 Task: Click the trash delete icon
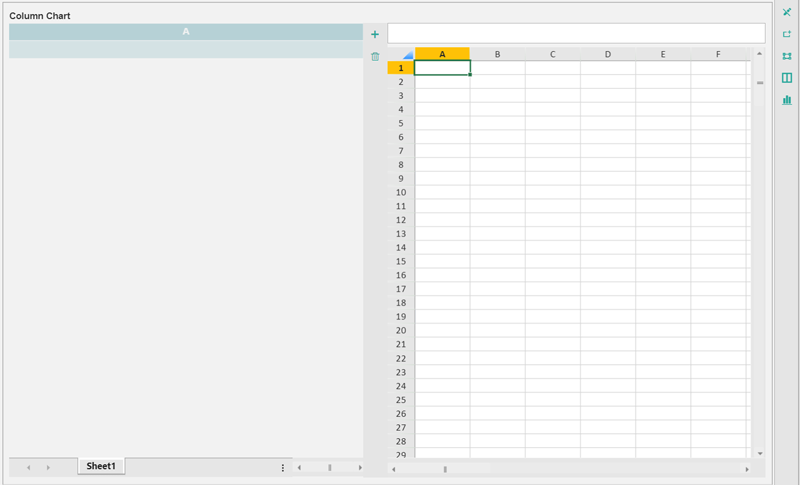click(x=375, y=57)
